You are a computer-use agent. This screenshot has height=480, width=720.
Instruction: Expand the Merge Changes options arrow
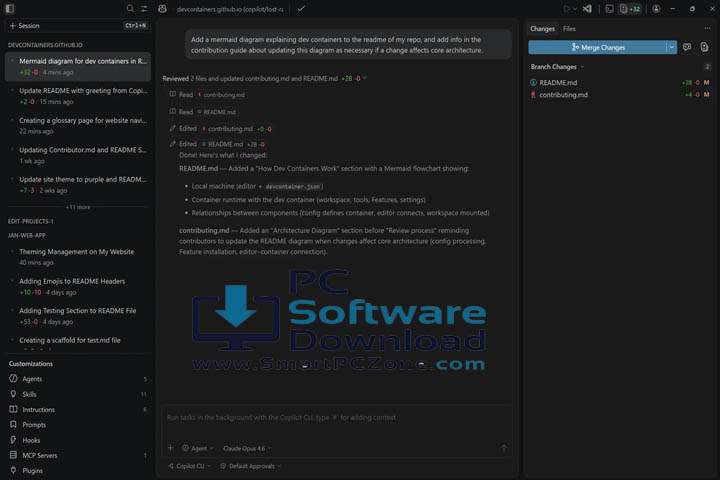pos(672,47)
